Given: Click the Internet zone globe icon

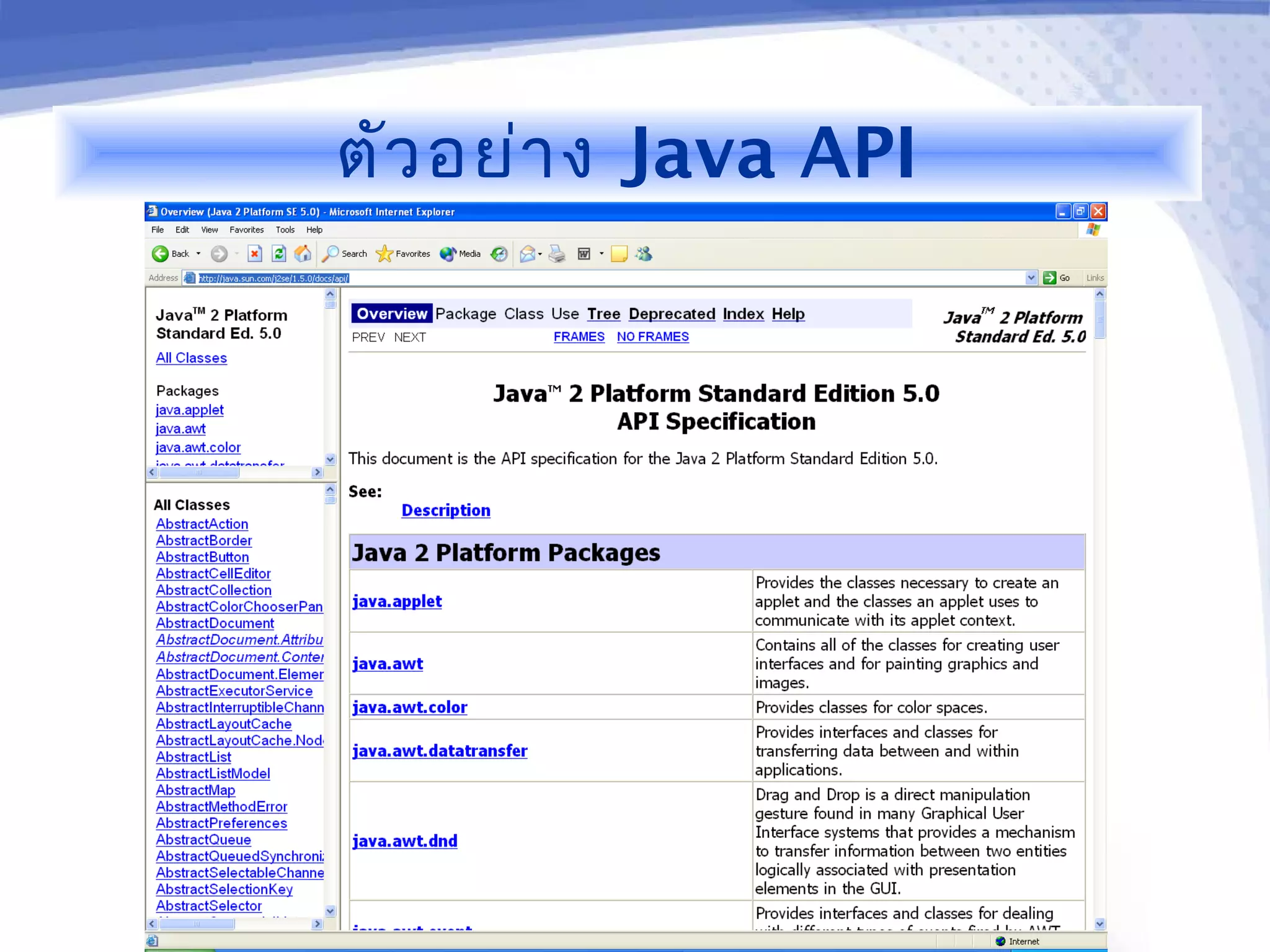Looking at the screenshot, I should point(1000,941).
